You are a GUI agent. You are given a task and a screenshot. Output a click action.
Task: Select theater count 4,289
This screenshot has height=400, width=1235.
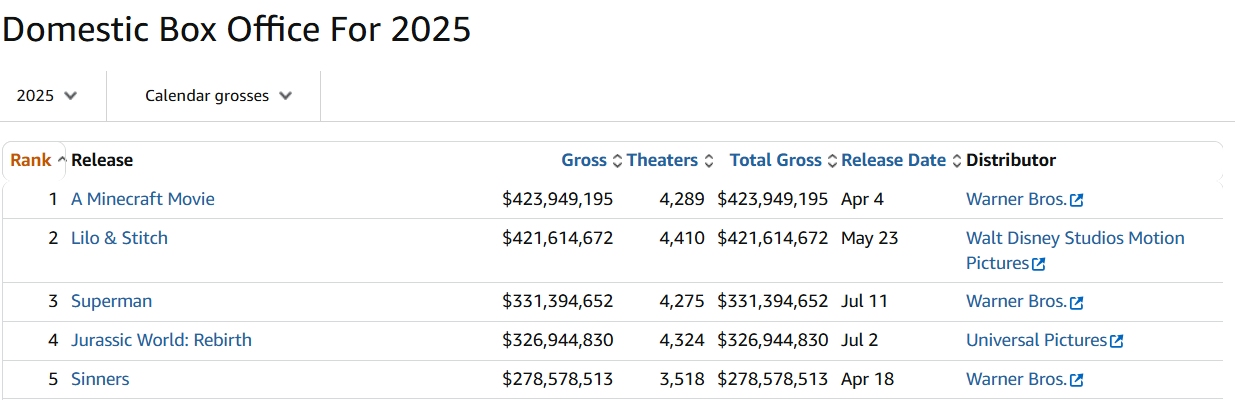[682, 199]
